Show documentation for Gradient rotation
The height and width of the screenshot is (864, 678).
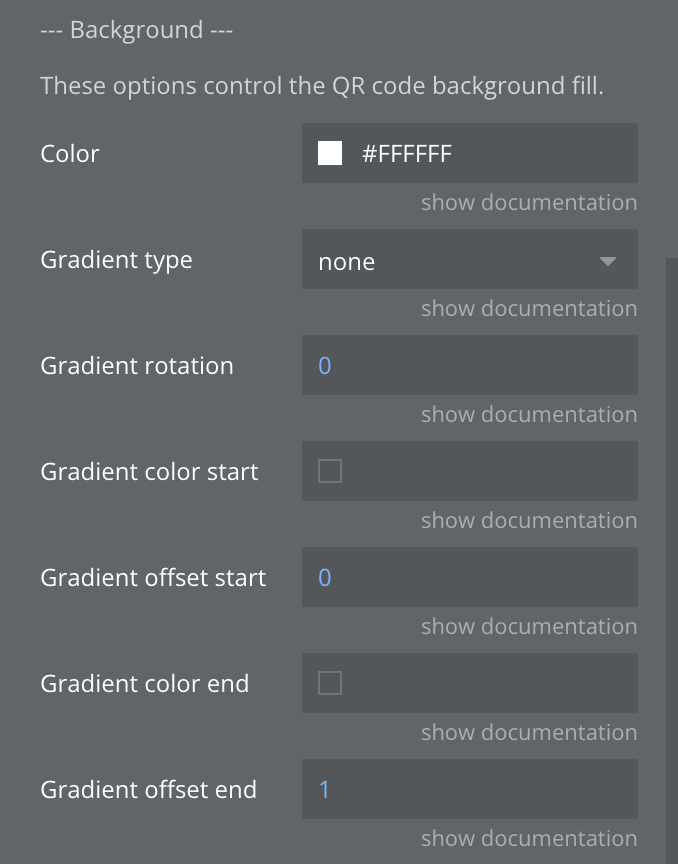click(x=528, y=414)
